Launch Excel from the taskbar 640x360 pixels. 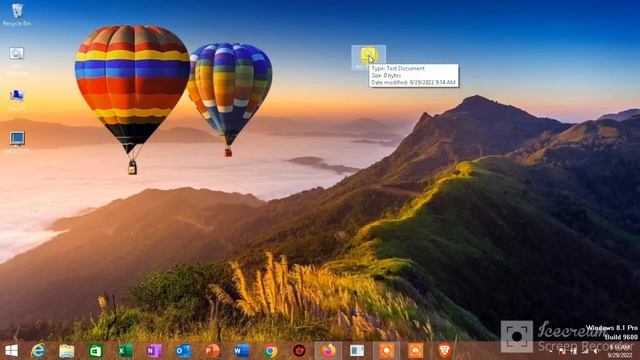tap(125, 351)
